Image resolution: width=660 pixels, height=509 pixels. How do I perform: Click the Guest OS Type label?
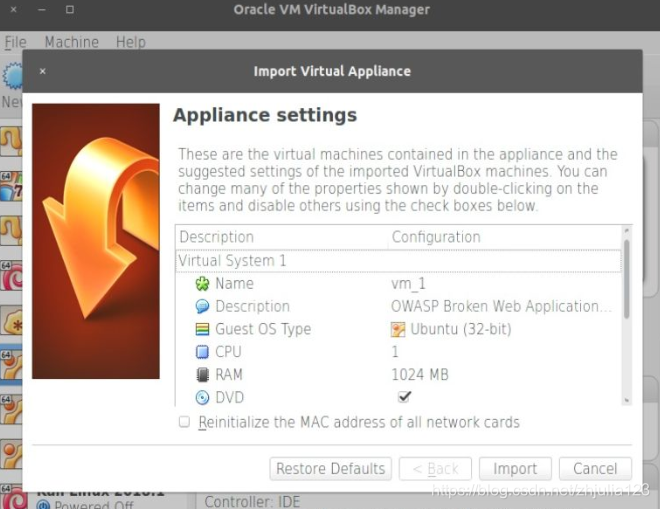[263, 329]
